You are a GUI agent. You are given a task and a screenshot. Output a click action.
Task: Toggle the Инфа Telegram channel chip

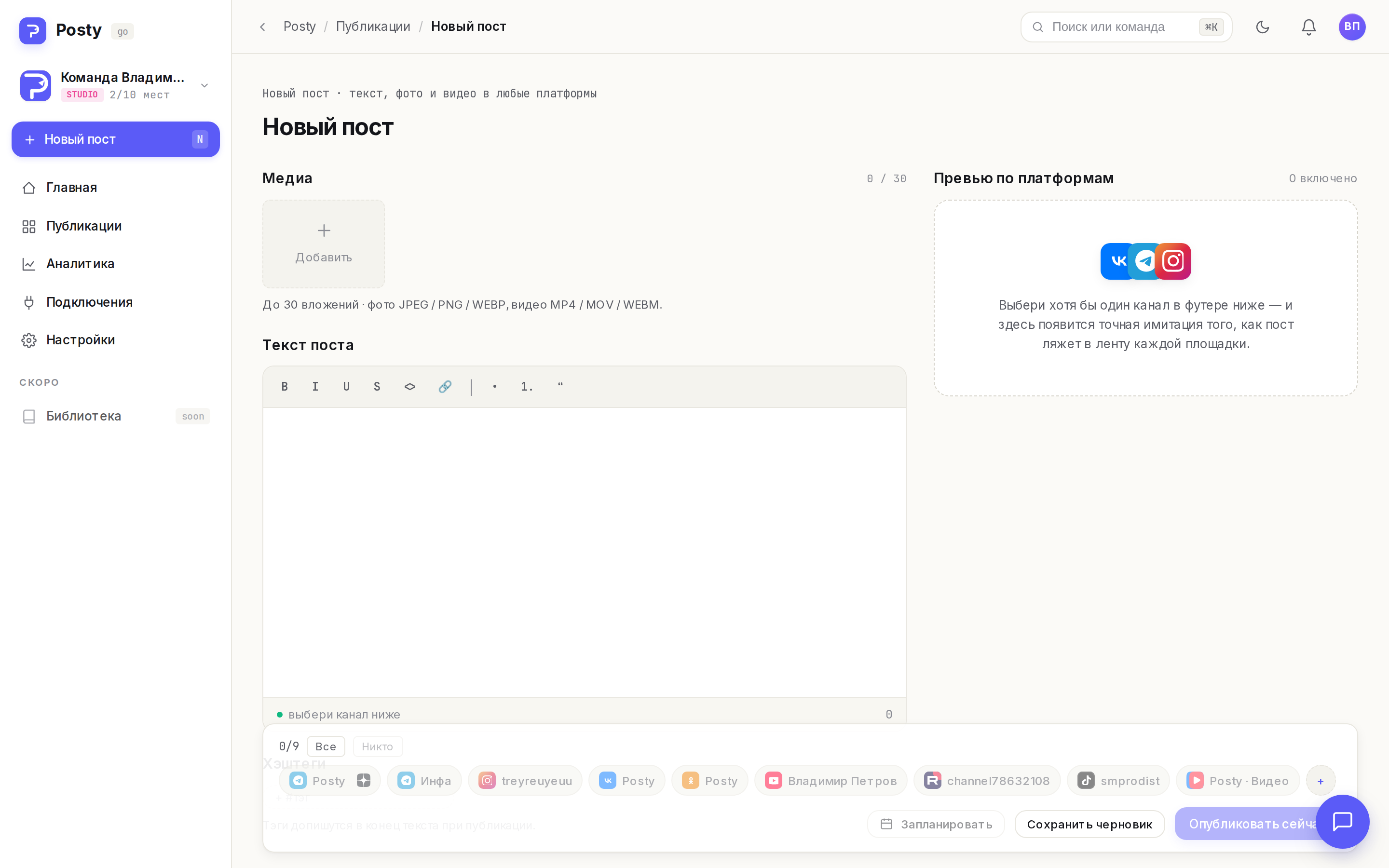[424, 780]
